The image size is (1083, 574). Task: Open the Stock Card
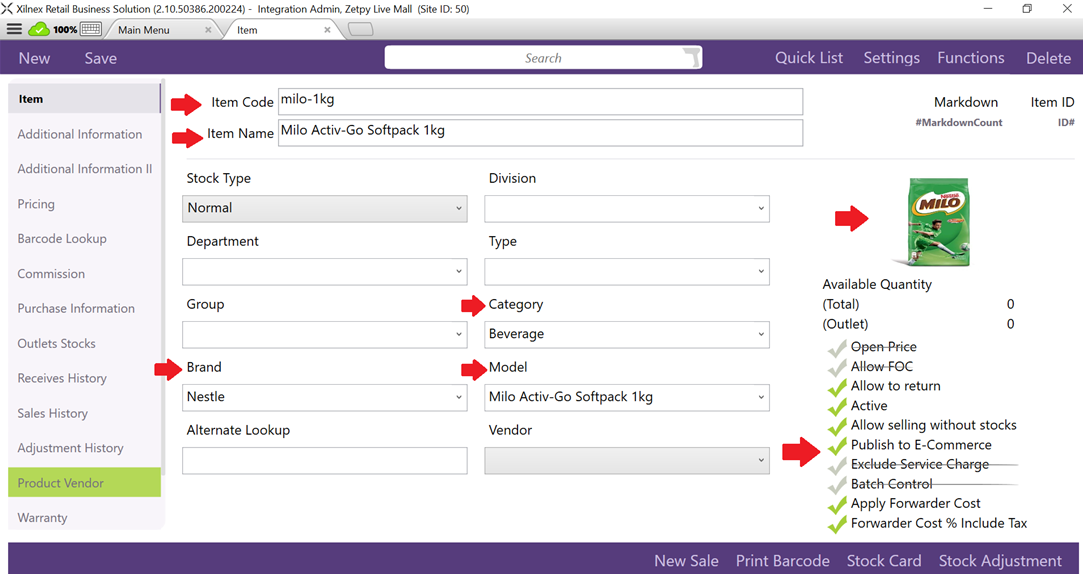(884, 560)
